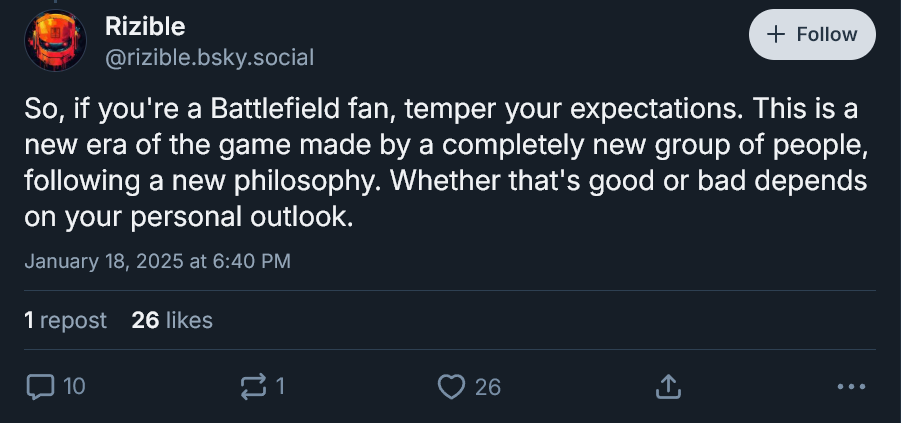Click the word 'Battlefield' in the post

pyautogui.click(x=312, y=108)
